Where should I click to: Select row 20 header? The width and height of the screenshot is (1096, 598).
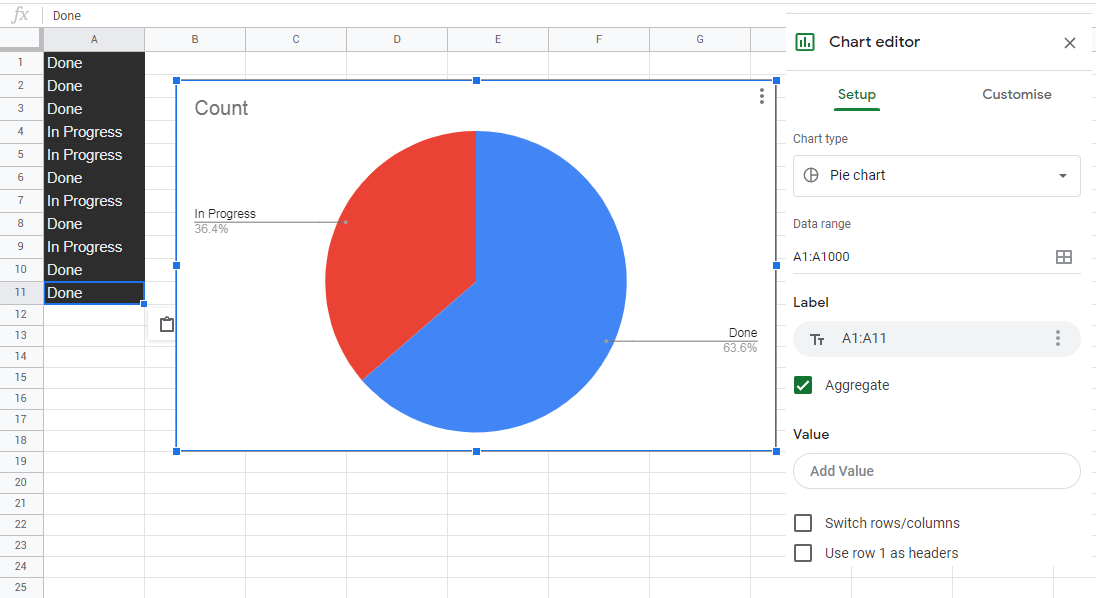click(x=21, y=482)
